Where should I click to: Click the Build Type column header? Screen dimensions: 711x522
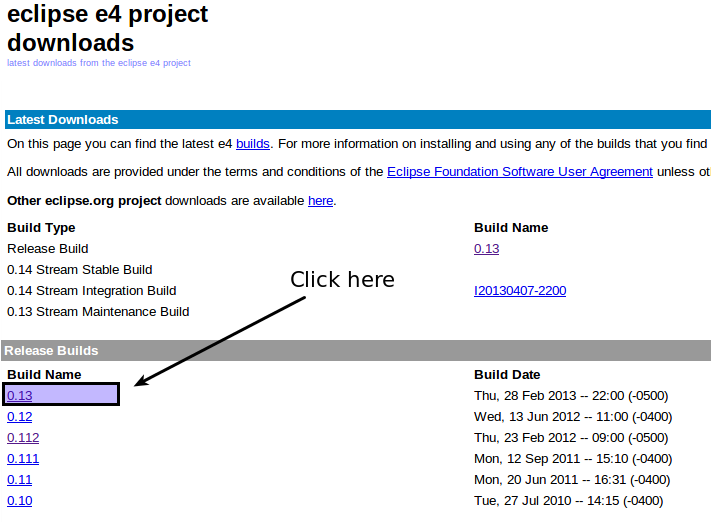41,228
